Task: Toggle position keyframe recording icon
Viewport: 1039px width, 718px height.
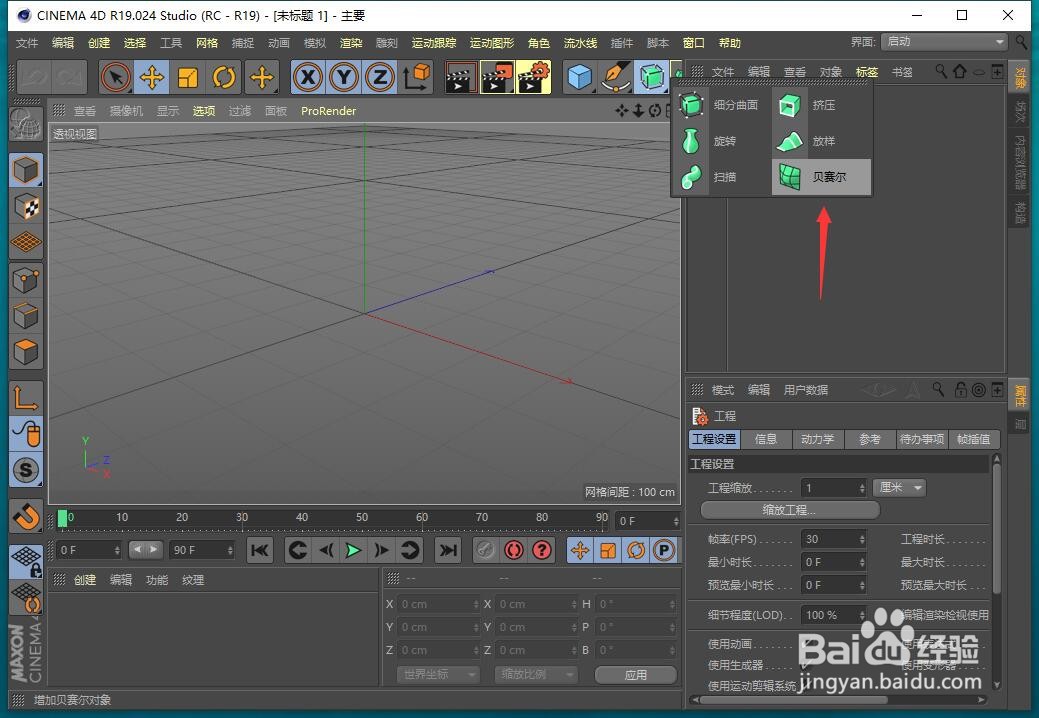Action: [580, 550]
